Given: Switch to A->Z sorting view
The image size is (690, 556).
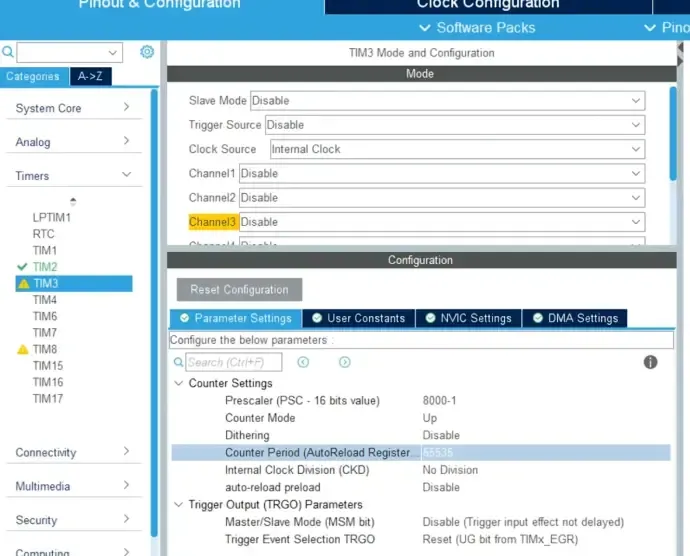Looking at the screenshot, I should pos(90,76).
